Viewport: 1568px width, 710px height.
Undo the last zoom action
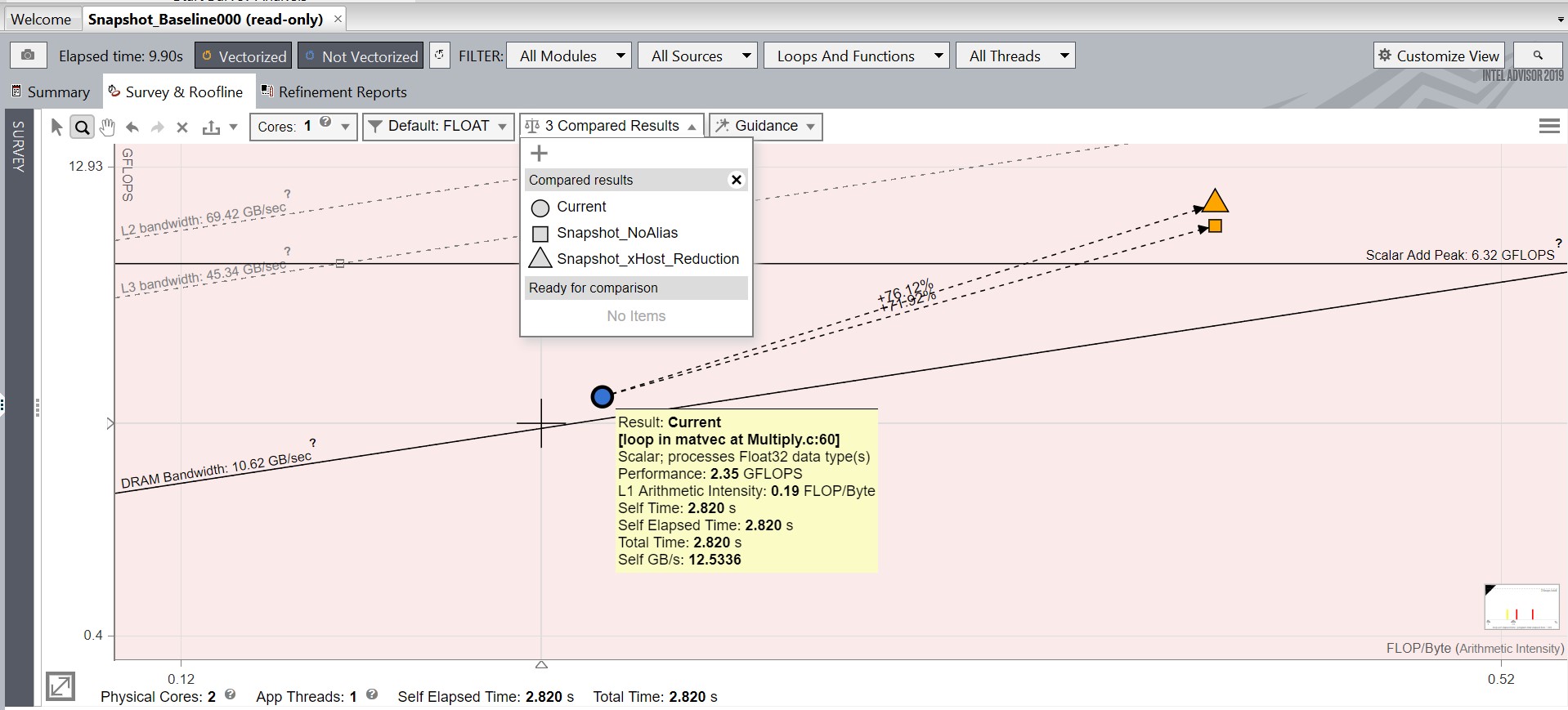[132, 127]
